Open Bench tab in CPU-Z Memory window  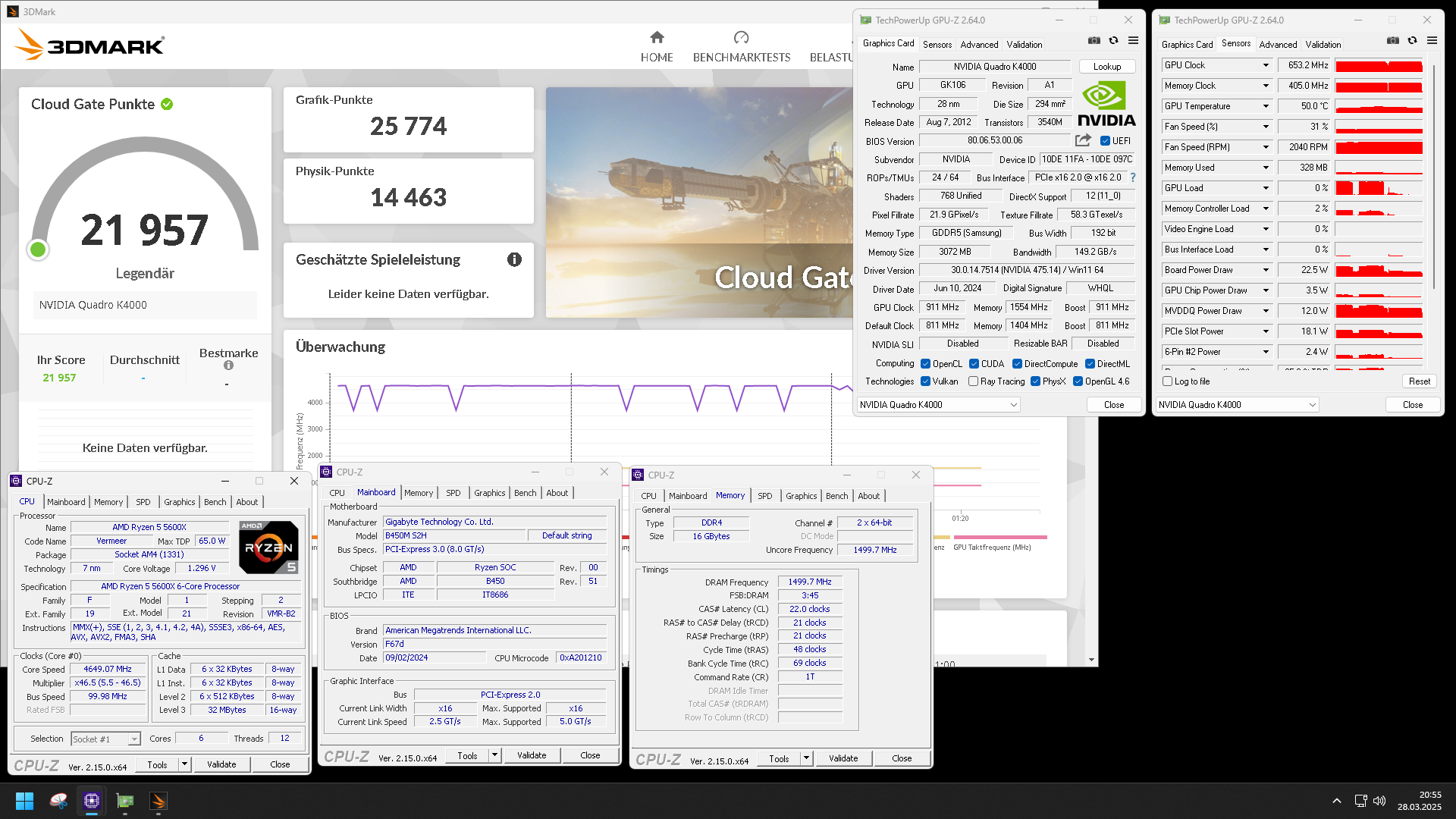point(836,496)
